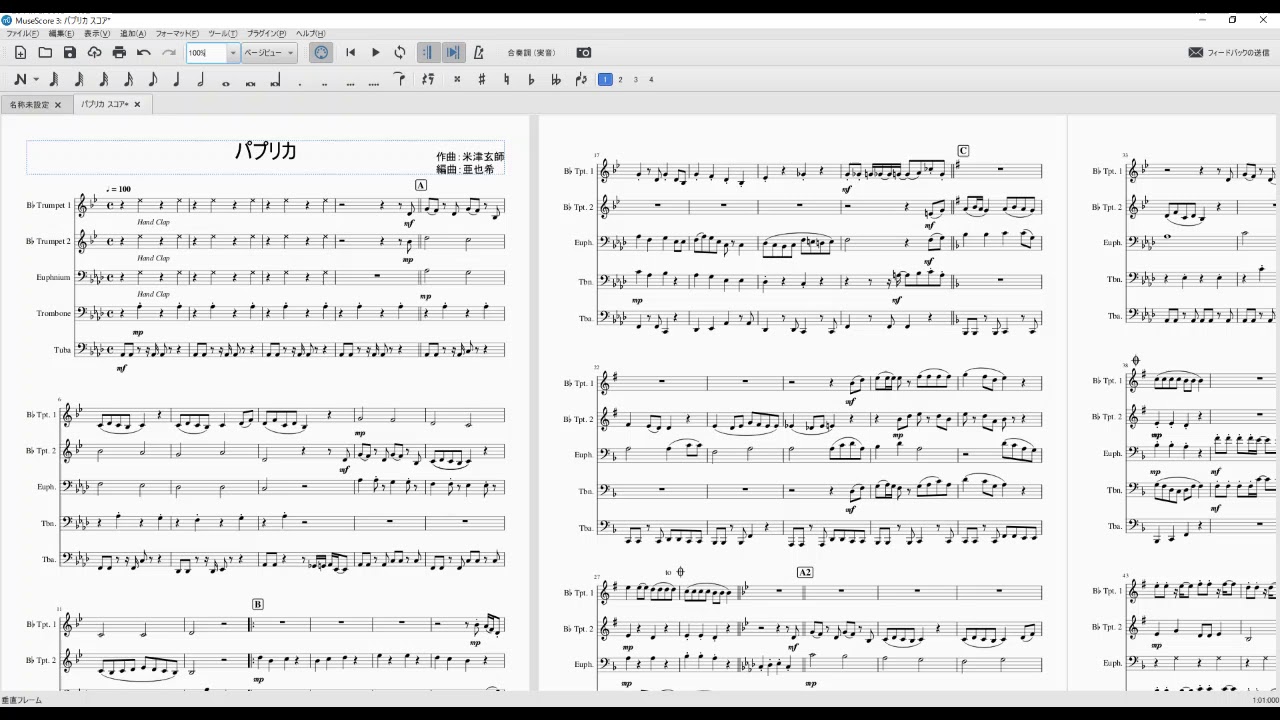This screenshot has height=720, width=1280.
Task: Open the ツール menu
Action: pos(223,34)
